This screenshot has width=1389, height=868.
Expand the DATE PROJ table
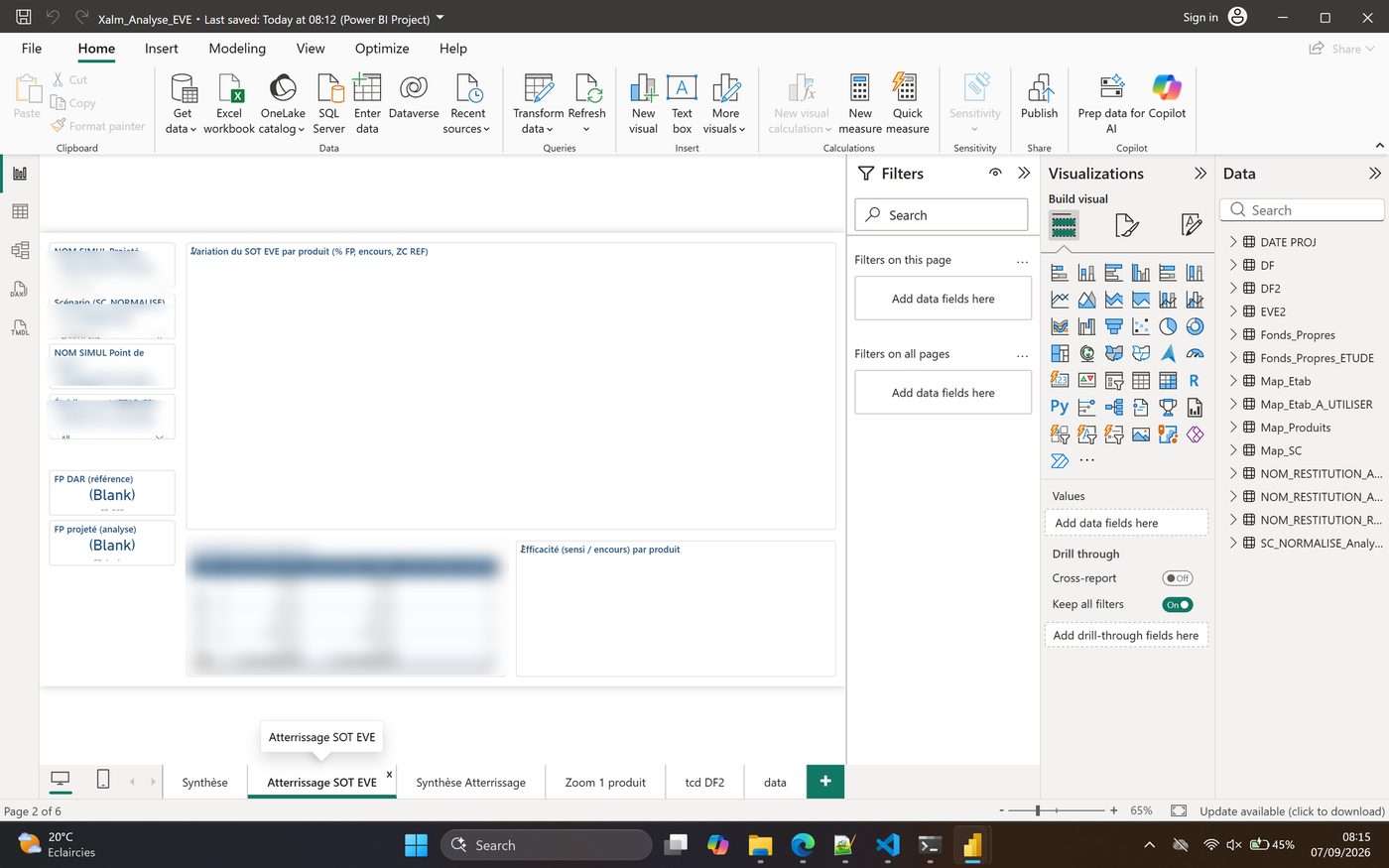point(1233,241)
